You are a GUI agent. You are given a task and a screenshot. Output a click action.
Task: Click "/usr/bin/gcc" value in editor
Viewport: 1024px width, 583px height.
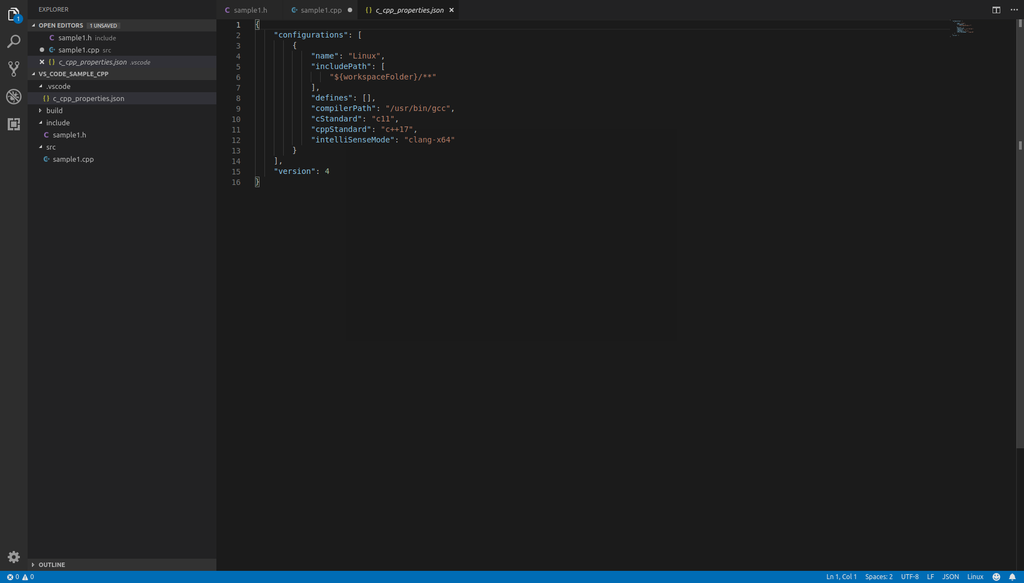tap(417, 108)
